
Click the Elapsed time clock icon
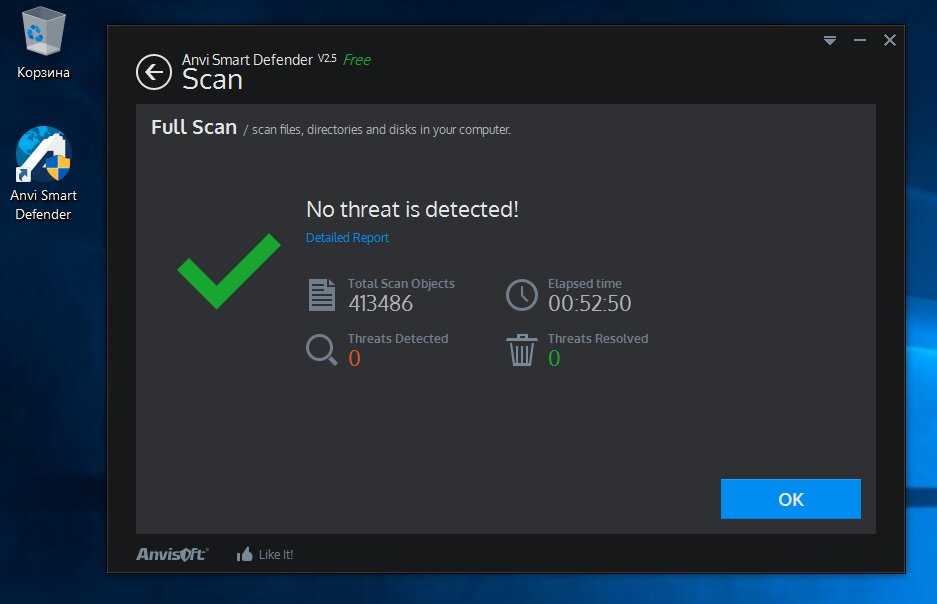pos(522,295)
